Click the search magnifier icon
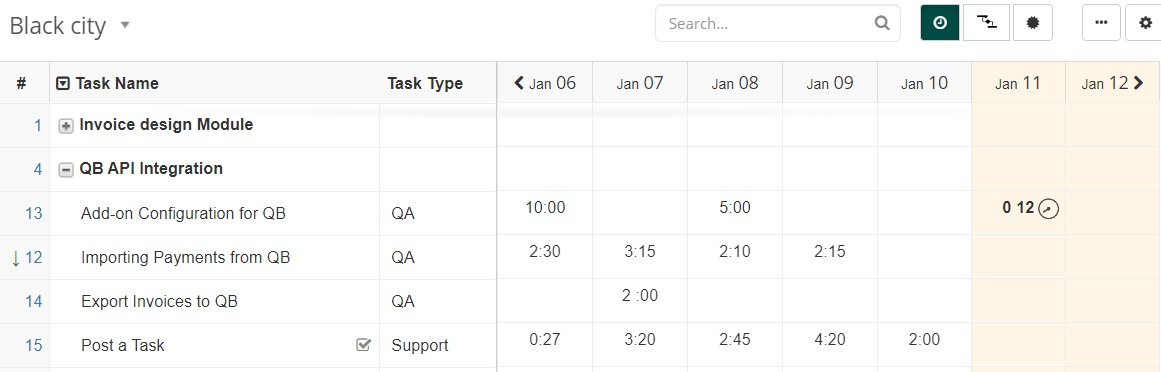1161x372 pixels. (x=881, y=23)
